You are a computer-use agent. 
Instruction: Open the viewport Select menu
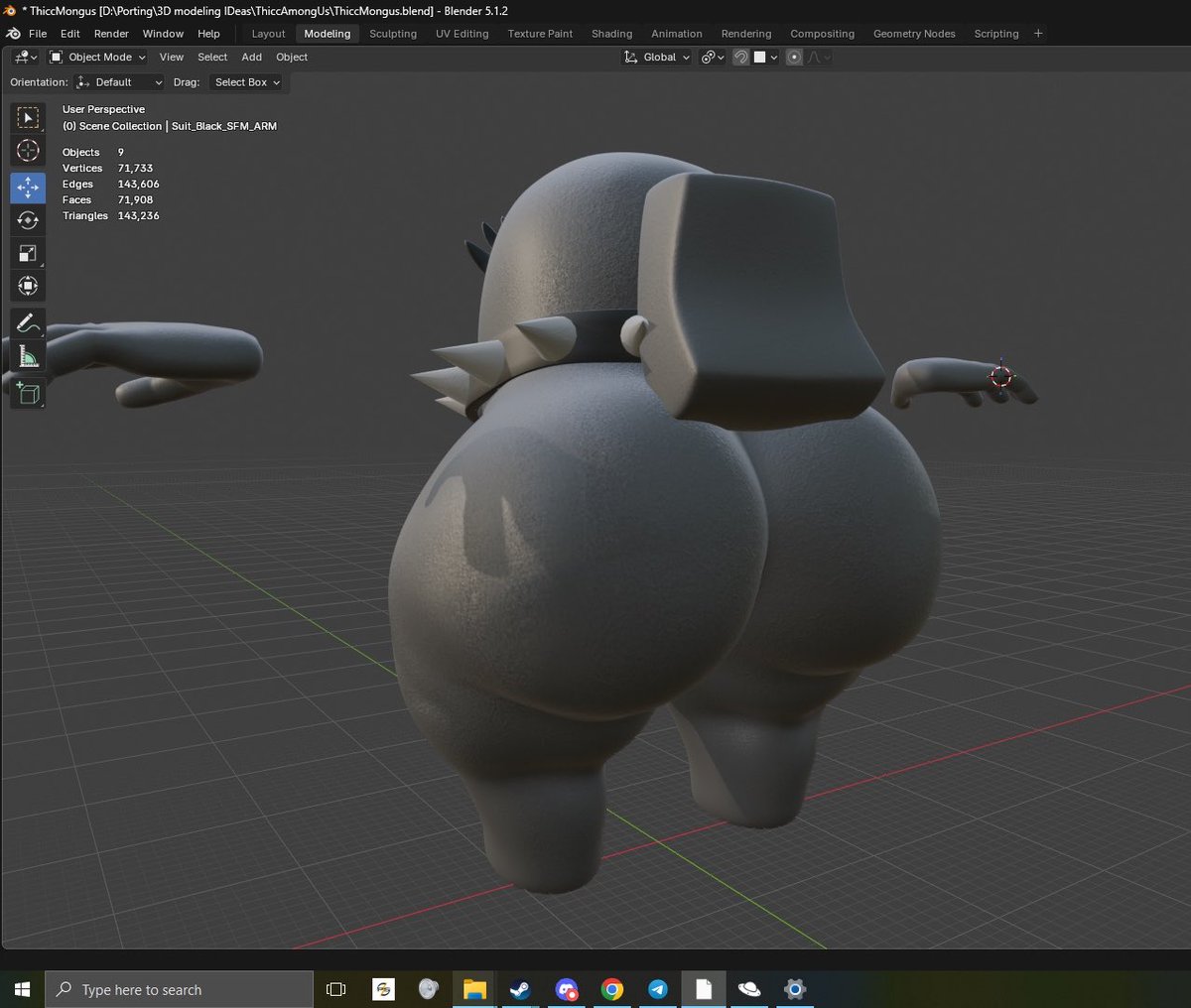[x=212, y=58]
